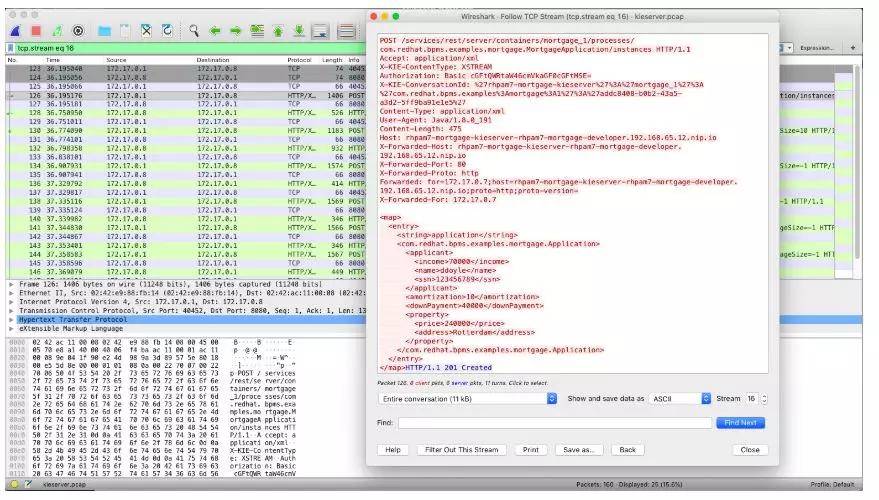Click the go to specified packet icon
Viewport: 879px width, 500px height.
257,31
